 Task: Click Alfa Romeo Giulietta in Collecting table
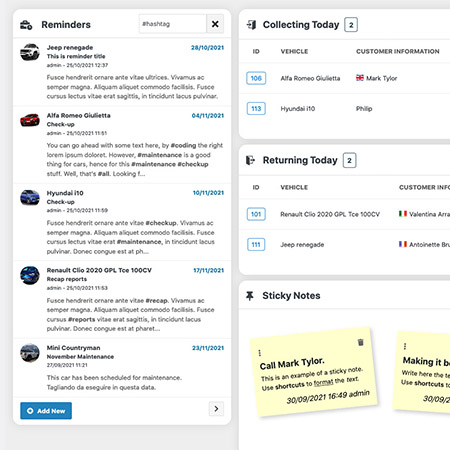pos(310,78)
